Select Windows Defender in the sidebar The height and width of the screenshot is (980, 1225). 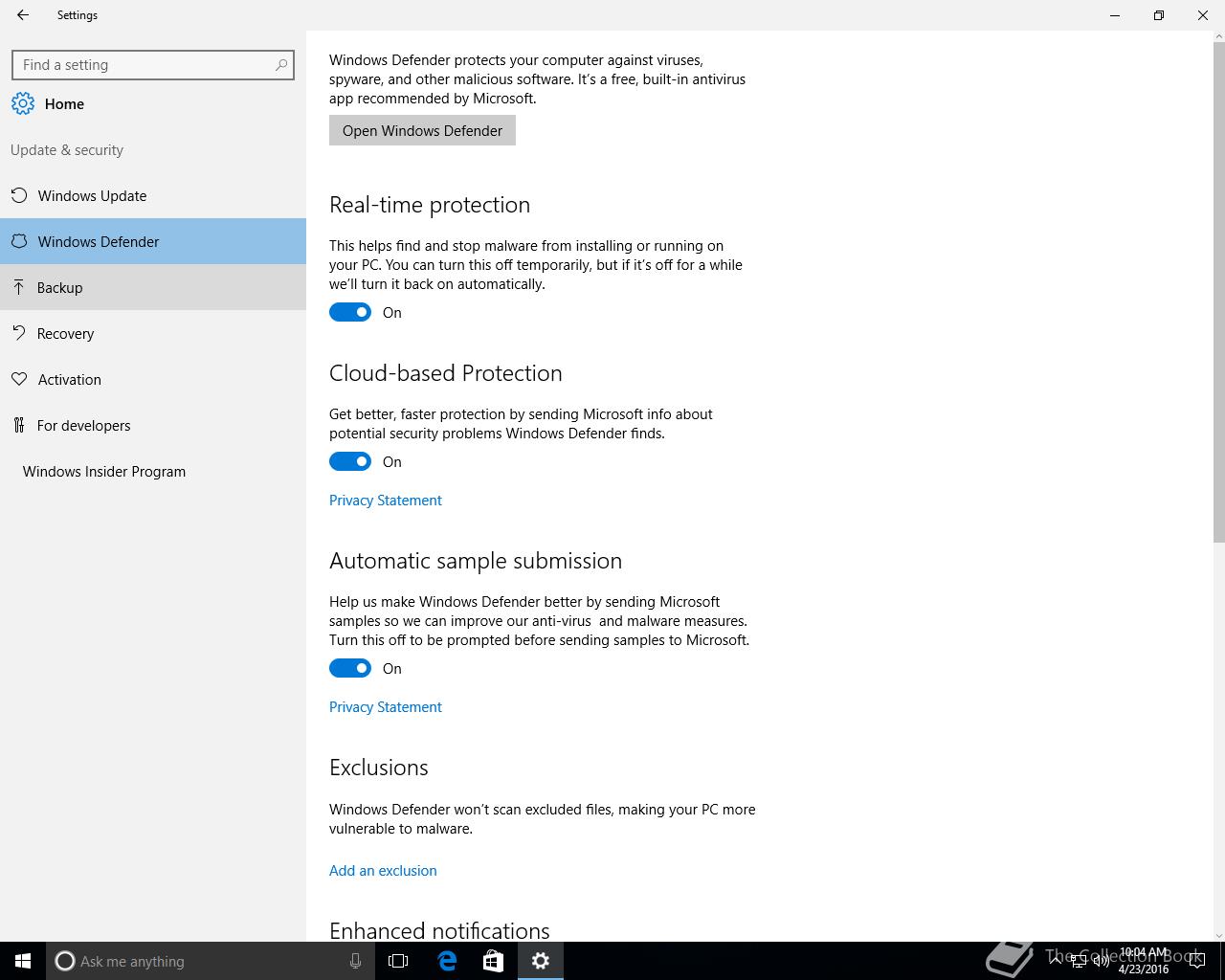(x=153, y=241)
